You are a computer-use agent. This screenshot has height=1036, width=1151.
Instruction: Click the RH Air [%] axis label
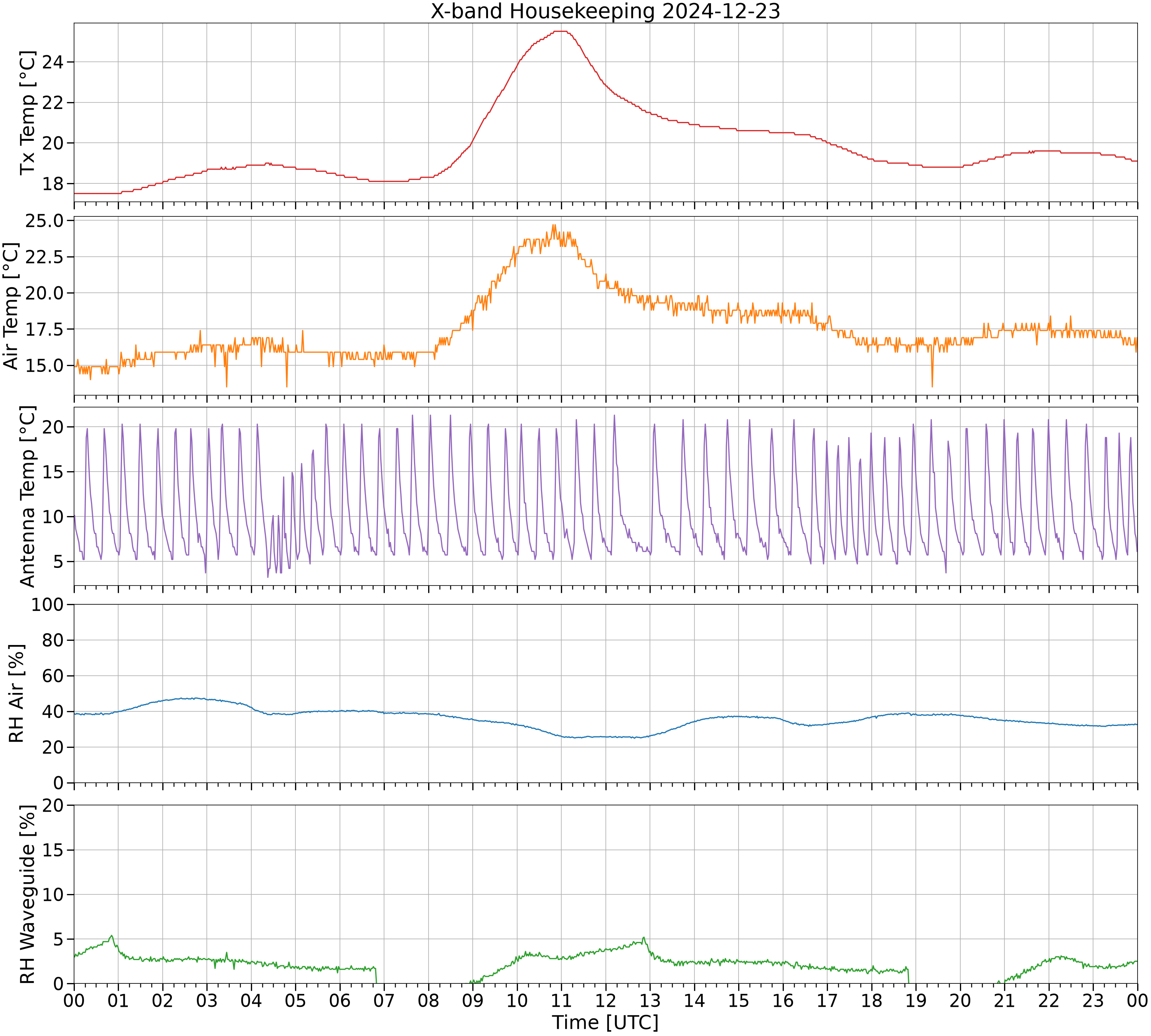(16, 693)
